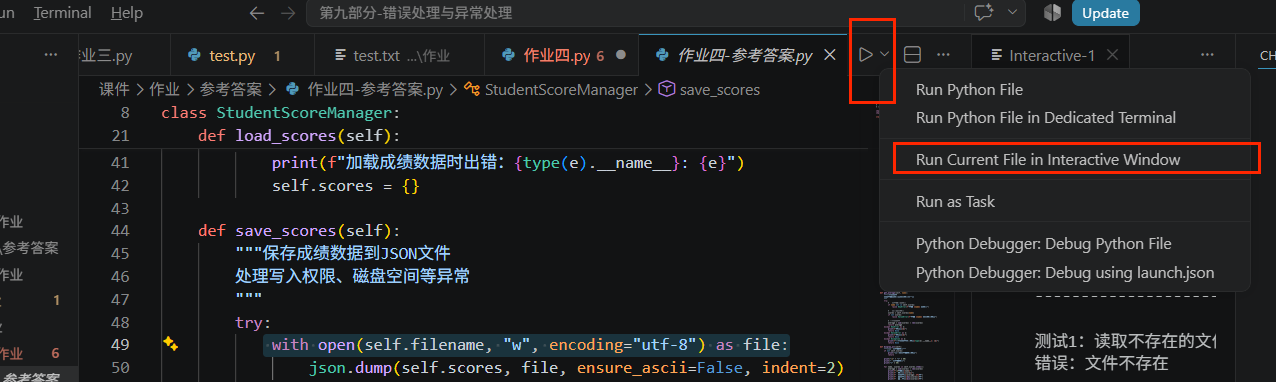Image resolution: width=1276 pixels, height=382 pixels.
Task: Open the run options dropdown arrow
Action: coord(884,55)
